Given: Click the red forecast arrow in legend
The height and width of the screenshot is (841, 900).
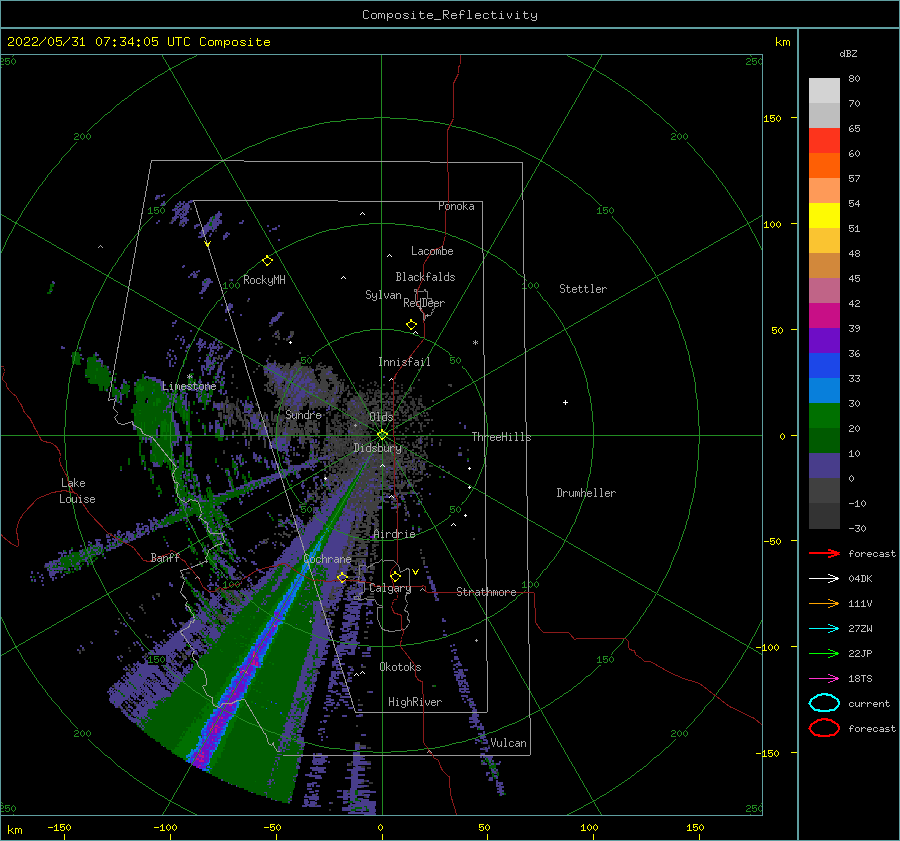Looking at the screenshot, I should click(x=824, y=553).
